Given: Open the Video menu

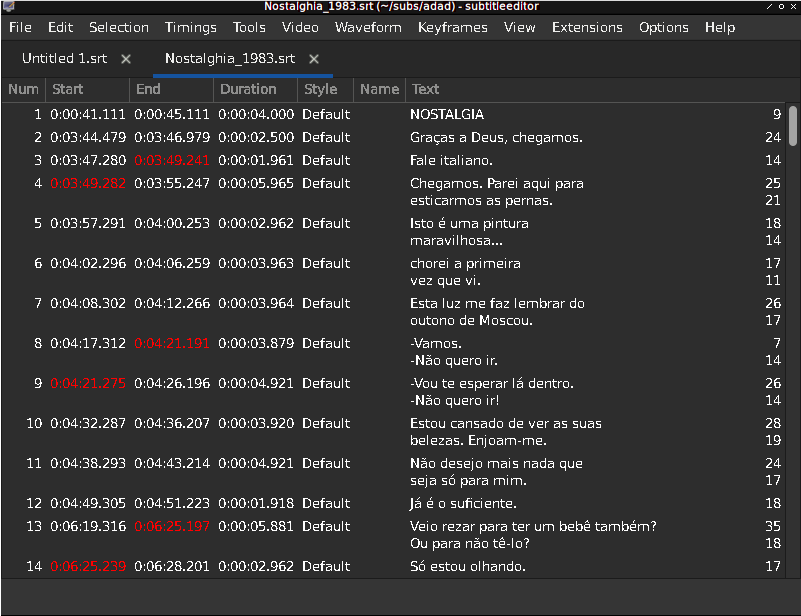Looking at the screenshot, I should [x=300, y=27].
